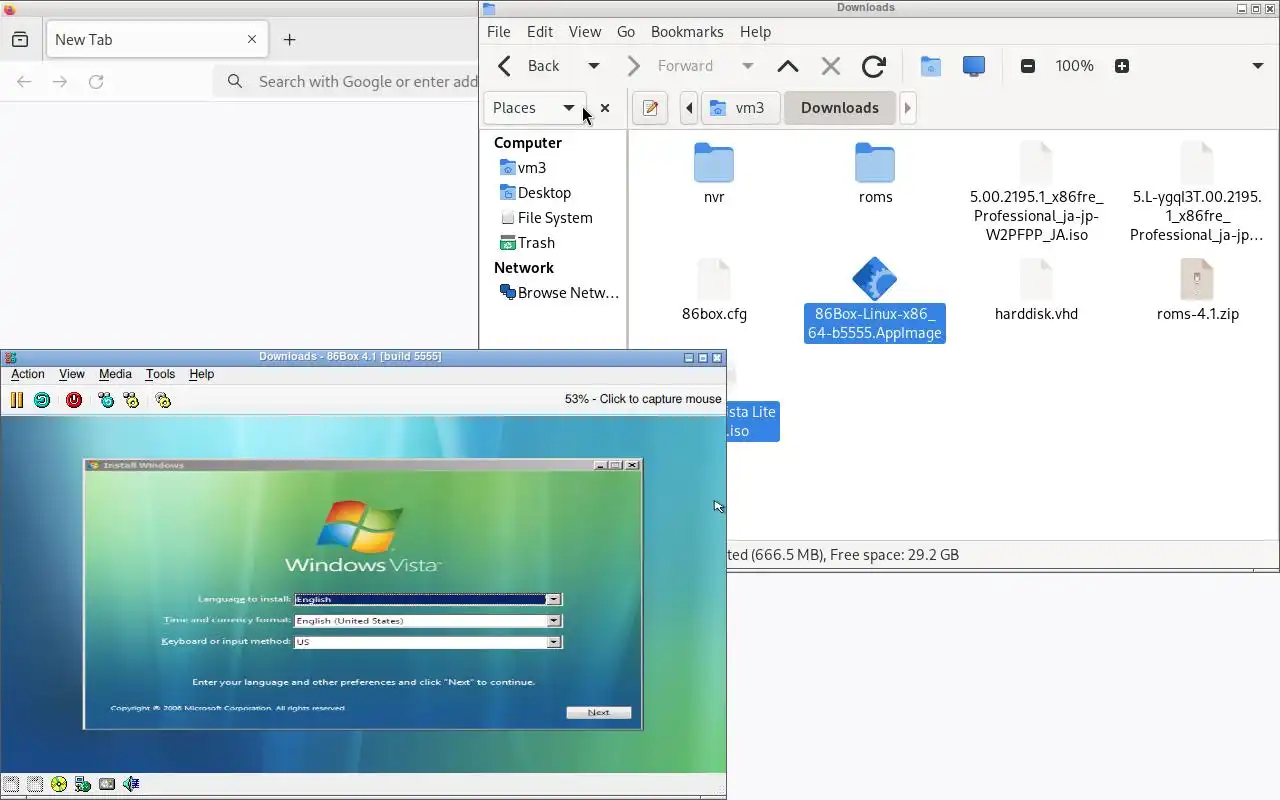Select the harddisk.vhd file
Screen dimensions: 1280x800
tap(1036, 290)
